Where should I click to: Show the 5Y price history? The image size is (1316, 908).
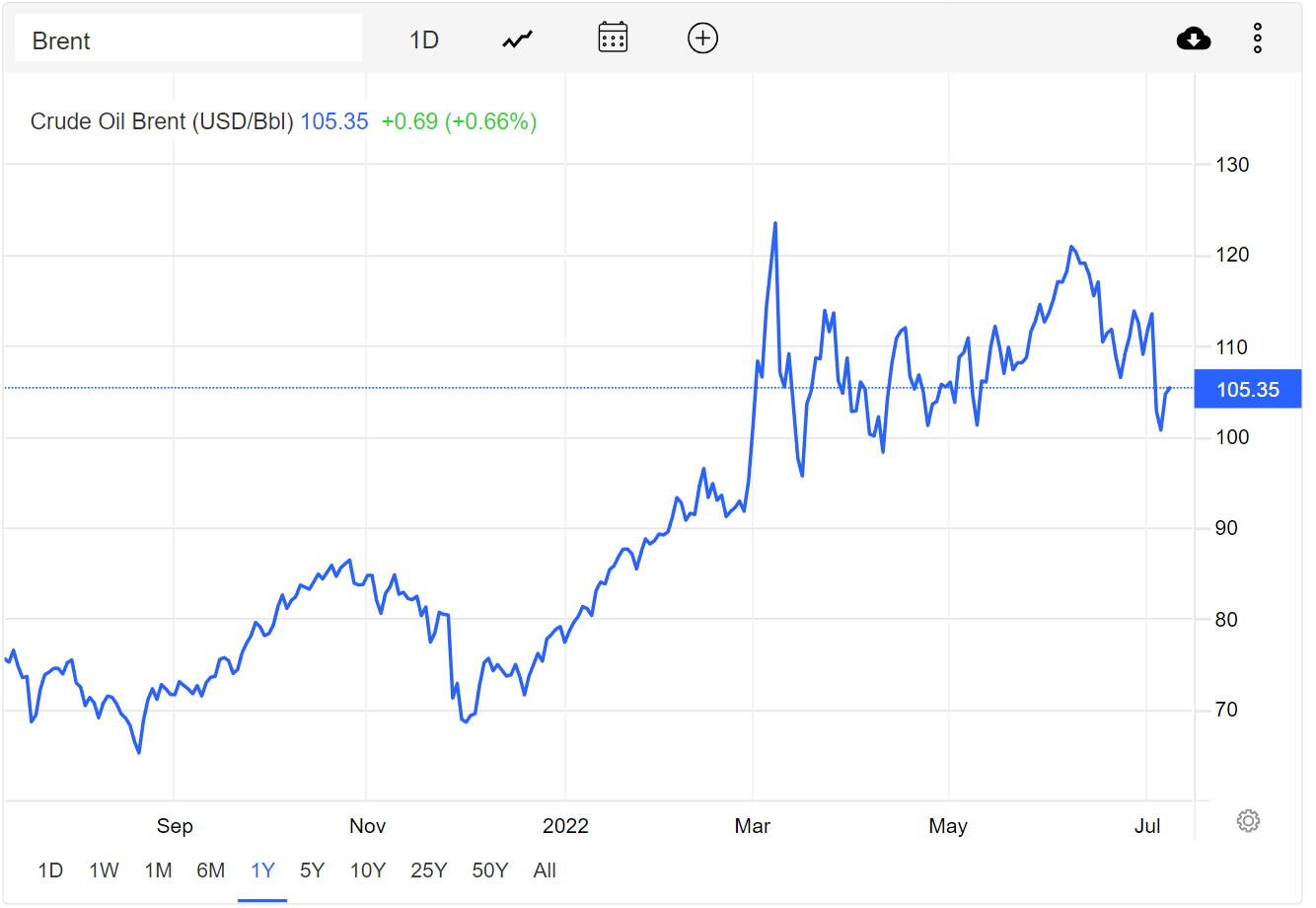click(312, 870)
